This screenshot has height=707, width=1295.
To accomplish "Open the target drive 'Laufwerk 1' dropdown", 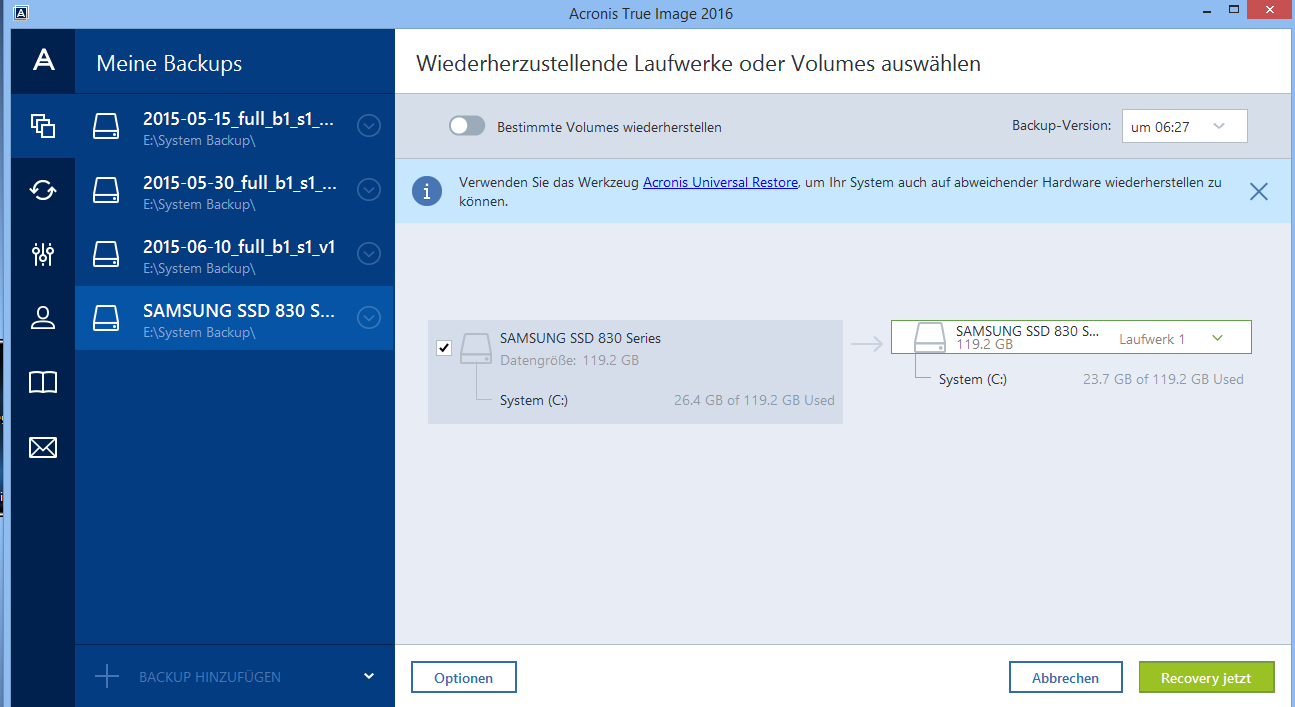I will [x=1216, y=338].
